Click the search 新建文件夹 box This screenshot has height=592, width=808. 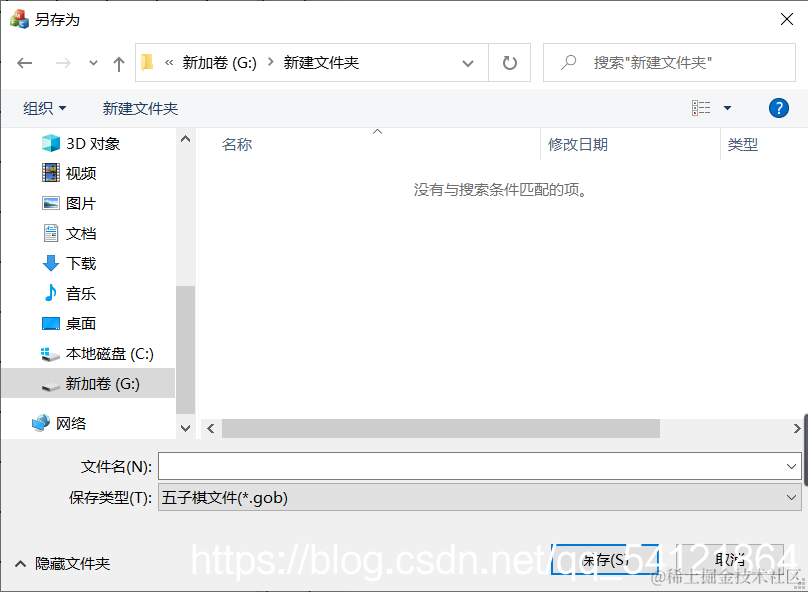(x=669, y=63)
